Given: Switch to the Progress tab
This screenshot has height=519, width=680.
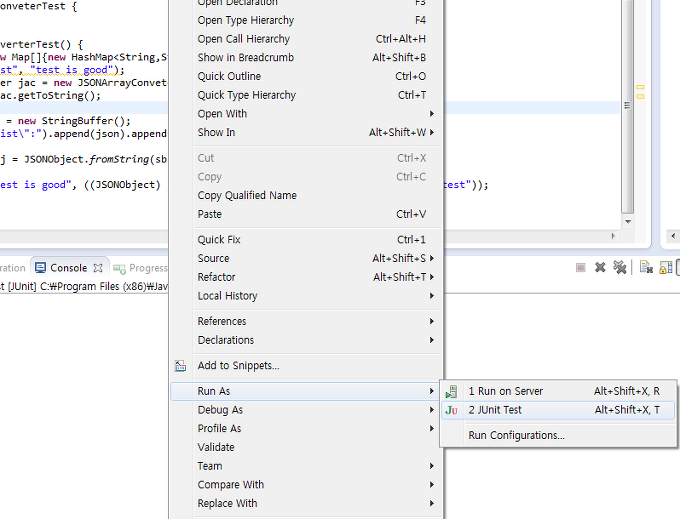Looking at the screenshot, I should [x=140, y=268].
